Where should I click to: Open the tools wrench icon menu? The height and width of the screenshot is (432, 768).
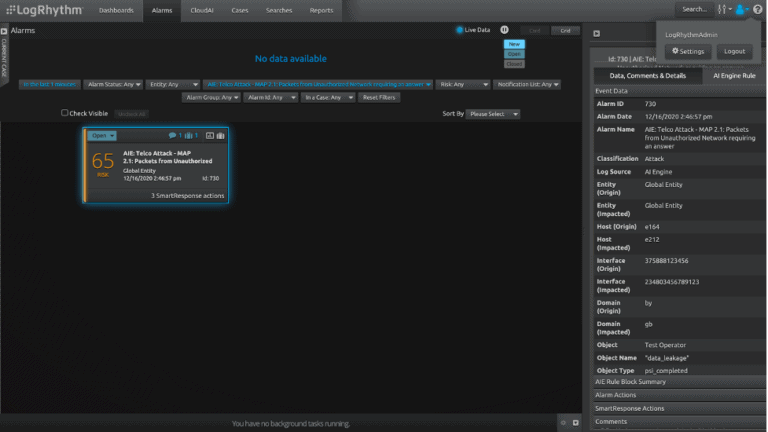coord(723,9)
